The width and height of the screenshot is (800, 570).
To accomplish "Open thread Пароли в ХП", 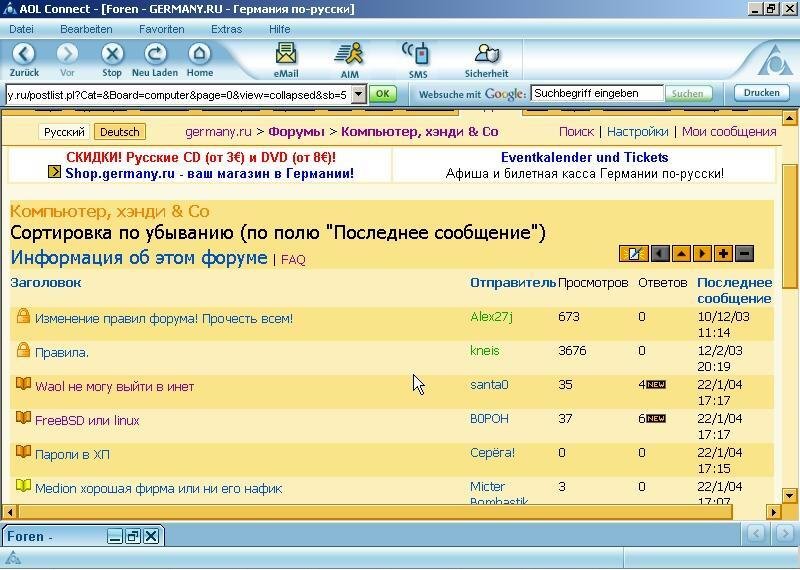I will (72, 455).
